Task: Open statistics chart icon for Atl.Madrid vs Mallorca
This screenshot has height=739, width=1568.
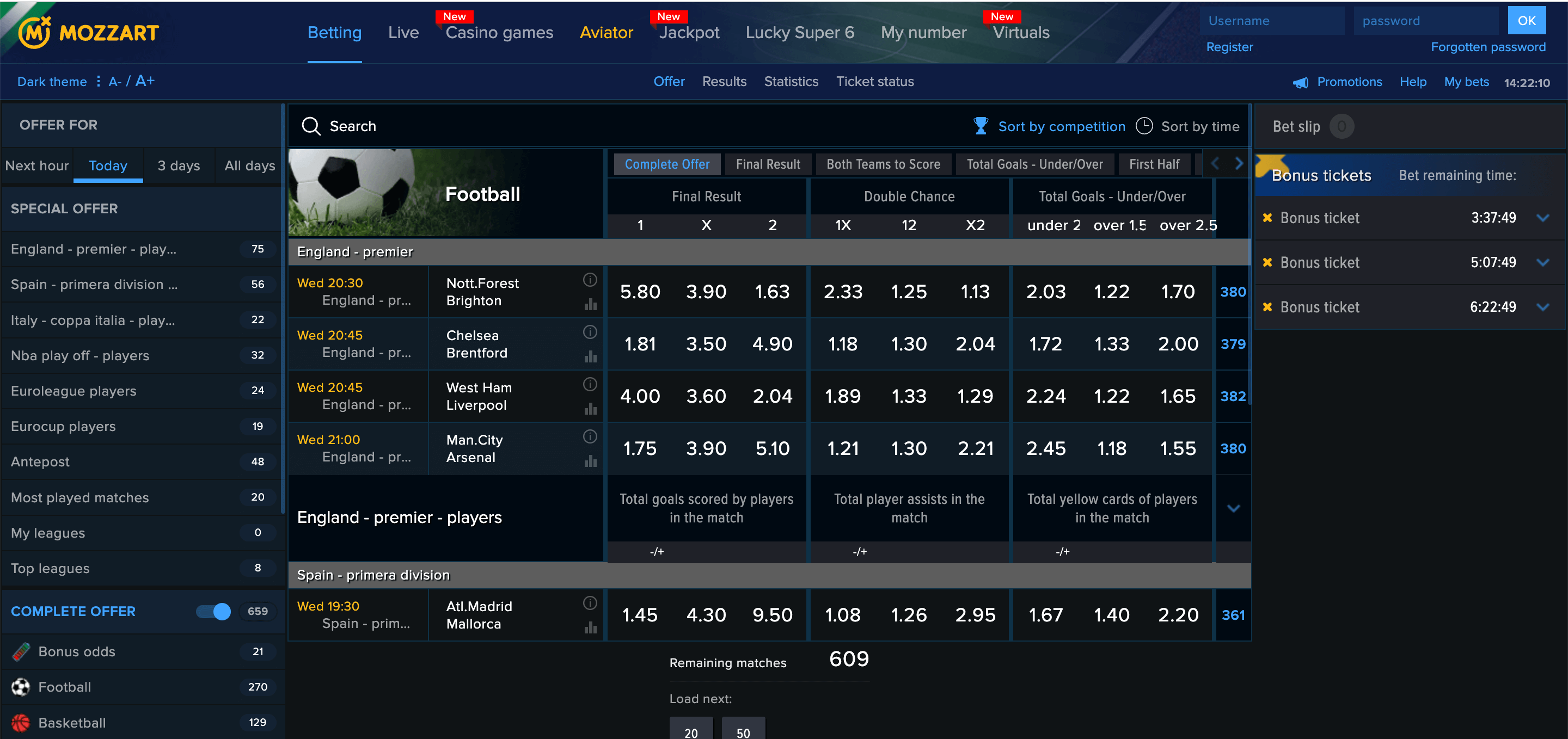Action: (x=590, y=627)
